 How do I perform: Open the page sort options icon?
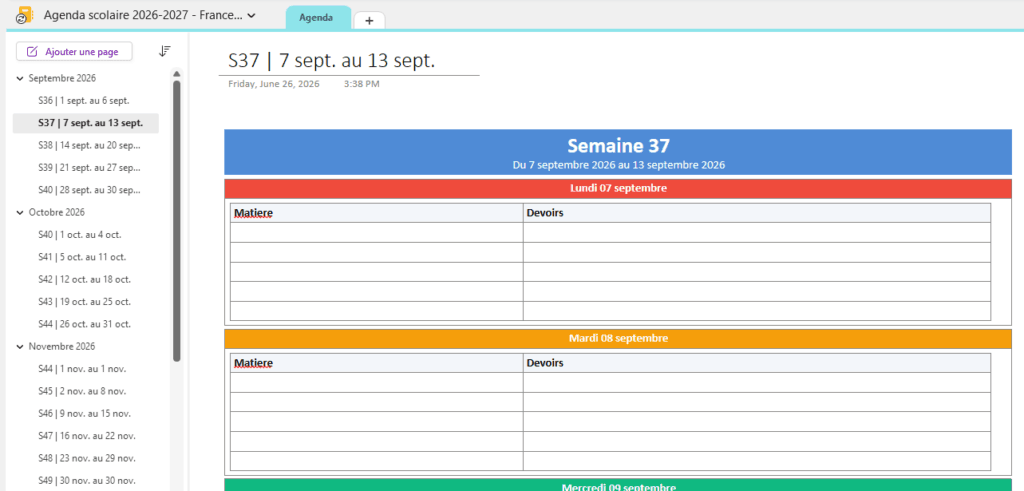point(165,51)
